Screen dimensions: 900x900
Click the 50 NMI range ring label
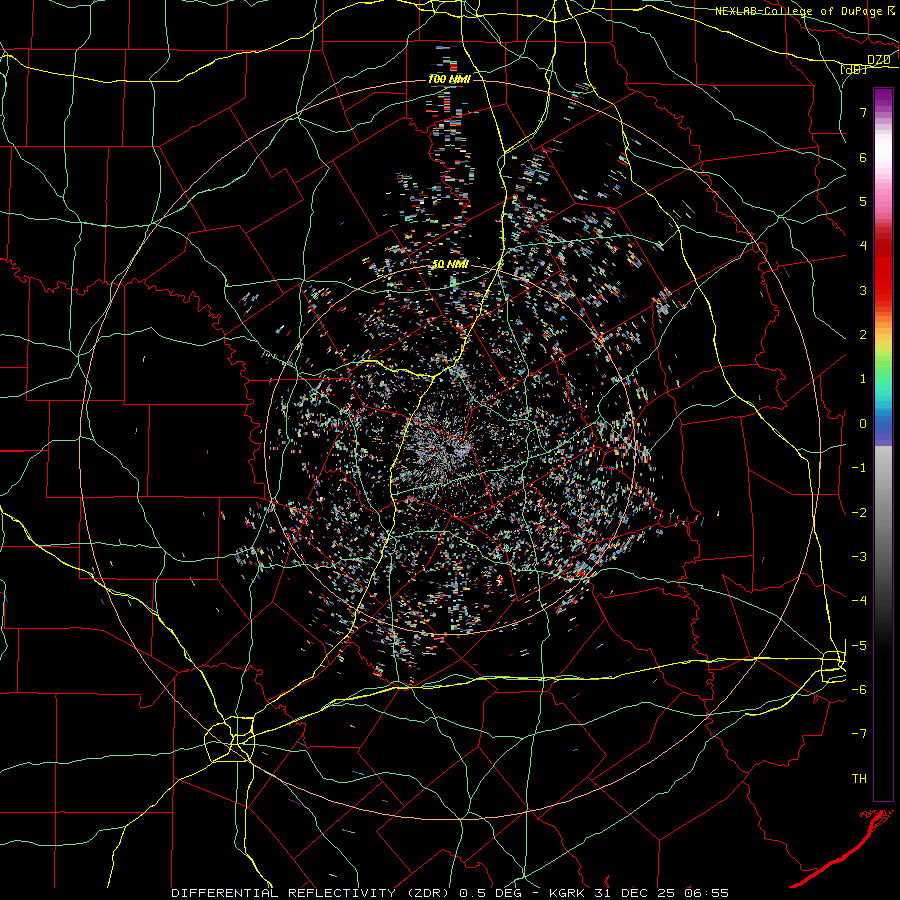click(x=450, y=264)
